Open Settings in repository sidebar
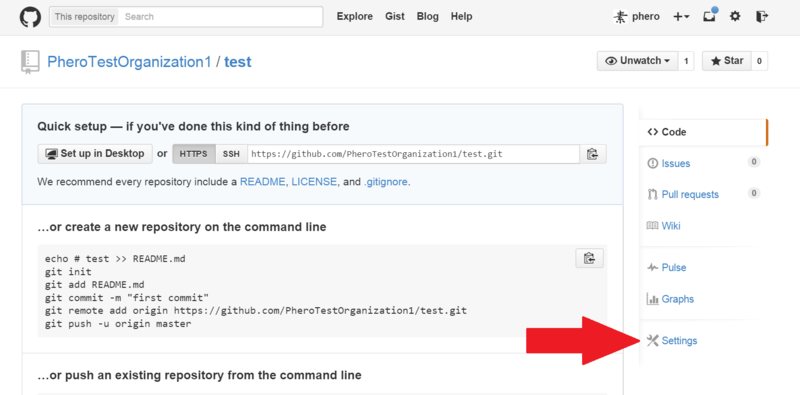The height and width of the screenshot is (395, 800). click(x=672, y=340)
